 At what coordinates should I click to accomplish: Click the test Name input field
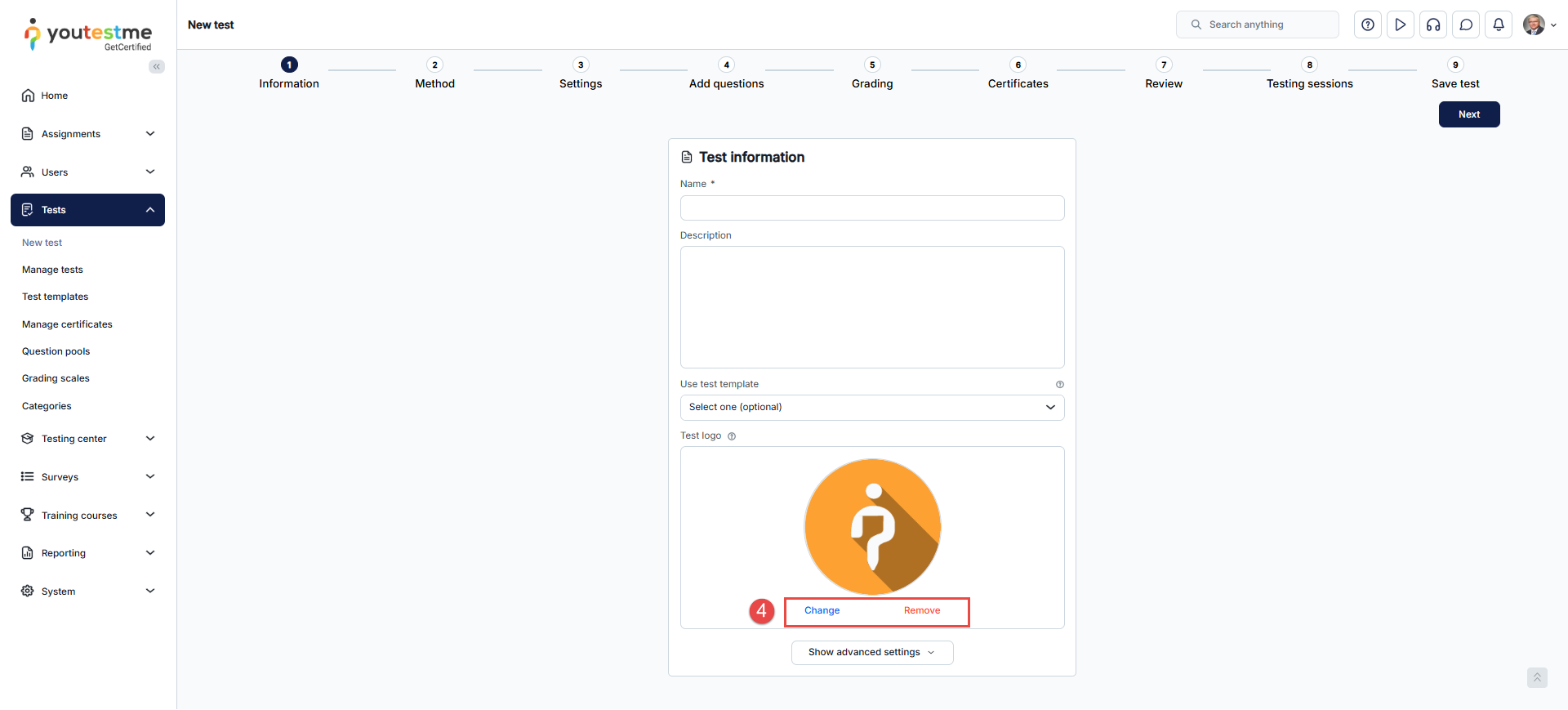(871, 208)
